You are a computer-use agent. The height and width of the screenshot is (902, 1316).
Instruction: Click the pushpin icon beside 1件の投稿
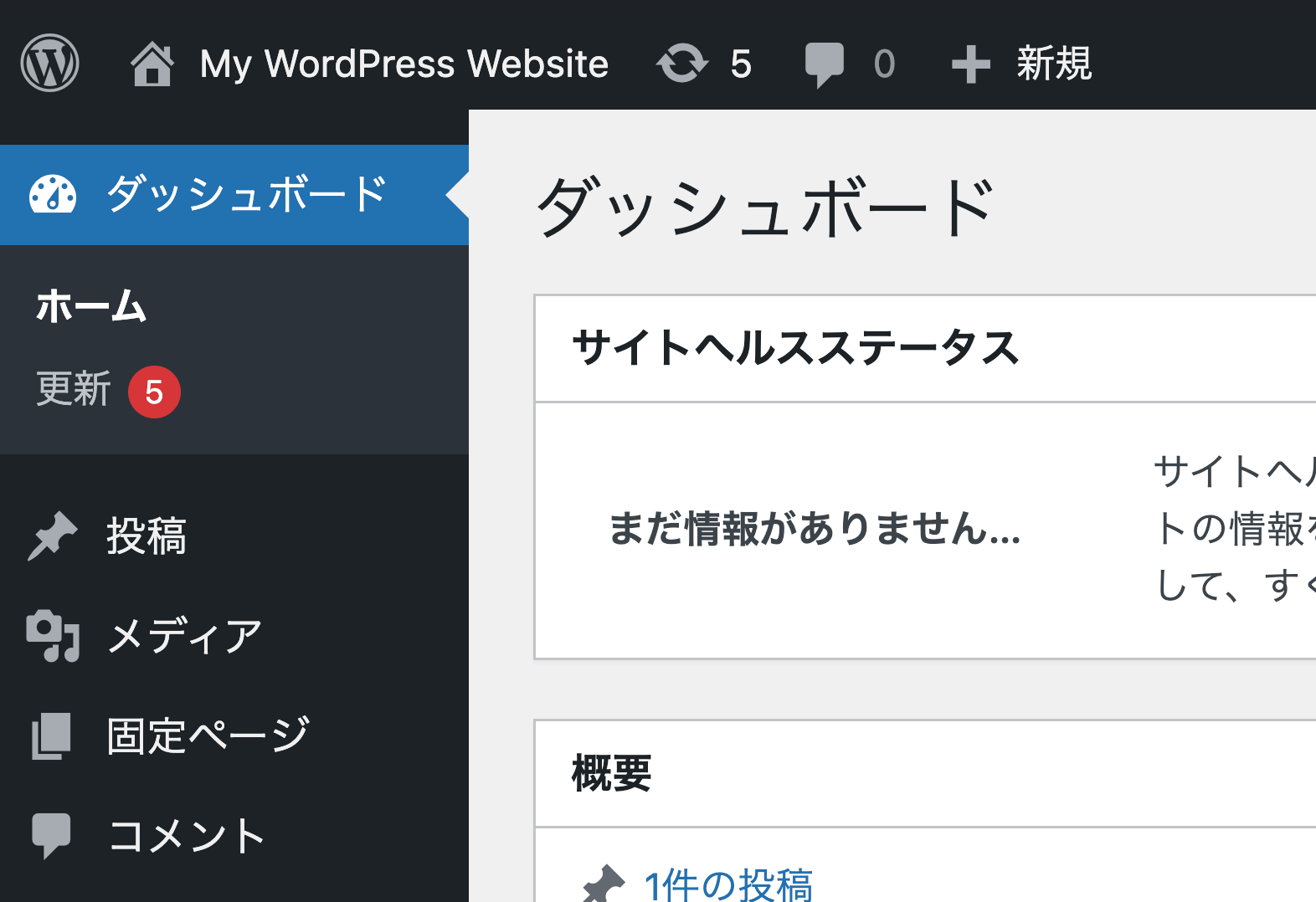[x=604, y=884]
